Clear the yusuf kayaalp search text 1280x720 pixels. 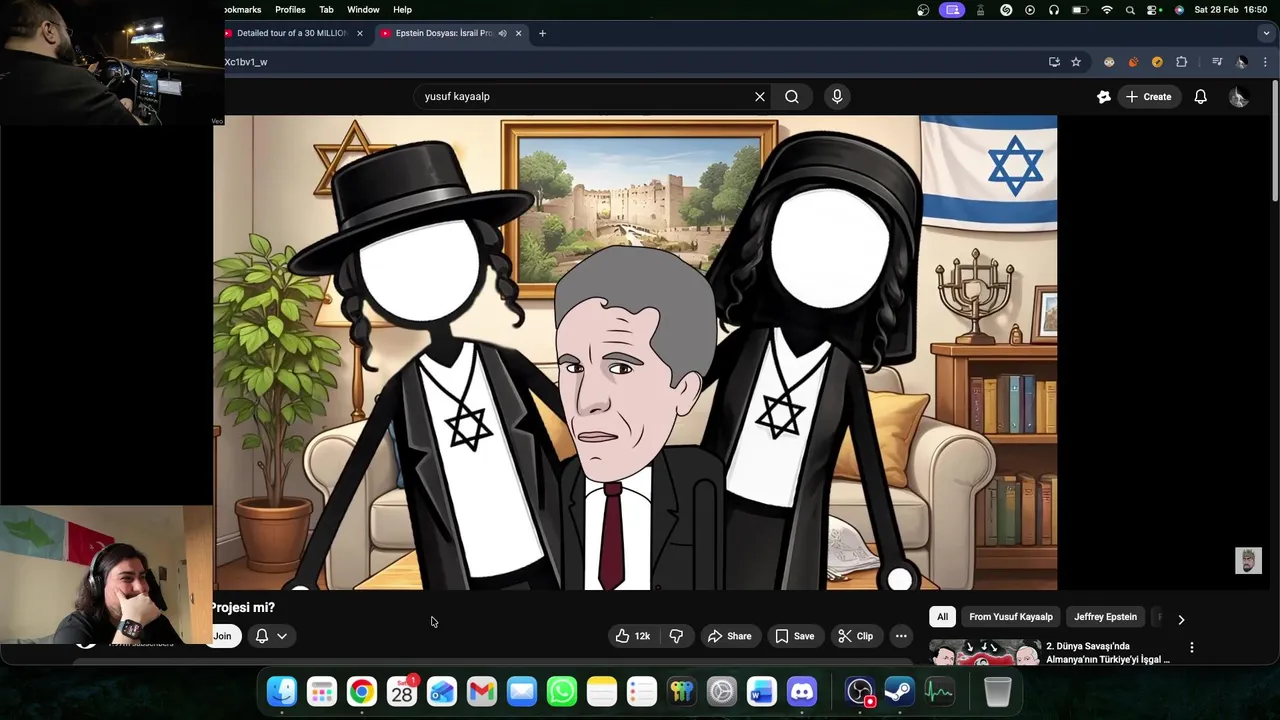pyautogui.click(x=760, y=97)
